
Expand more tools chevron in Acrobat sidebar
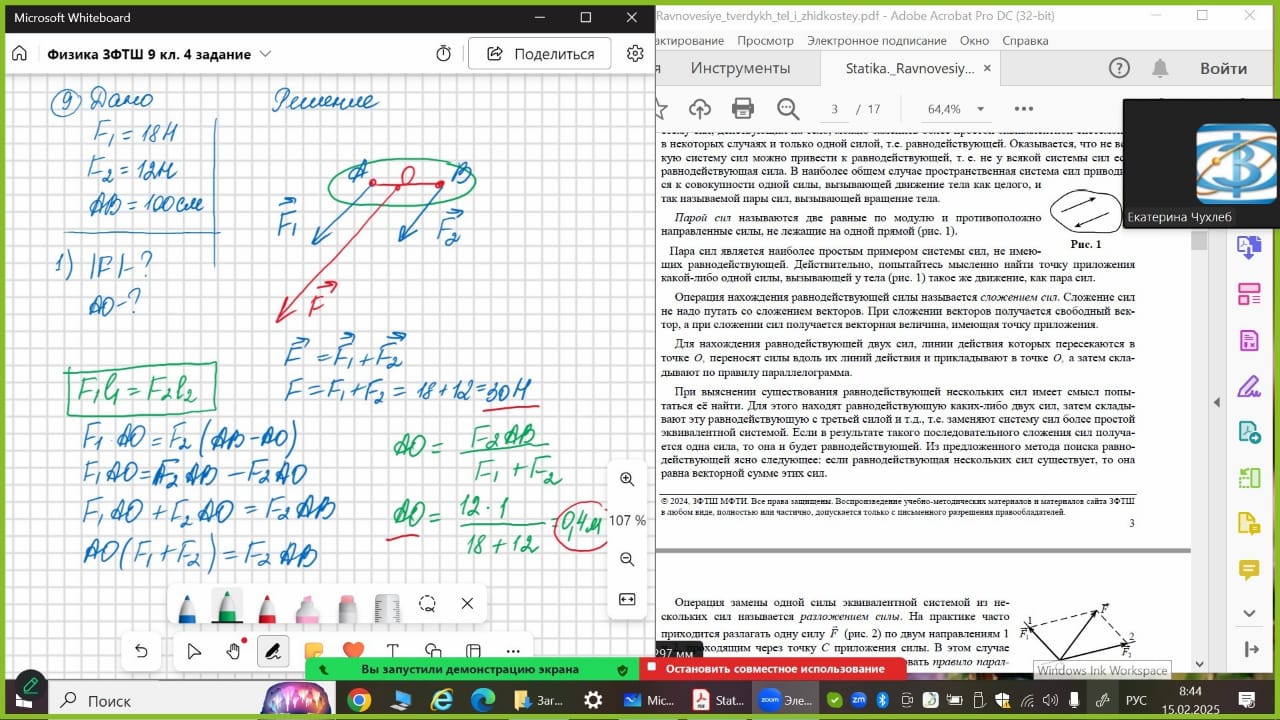(1249, 612)
